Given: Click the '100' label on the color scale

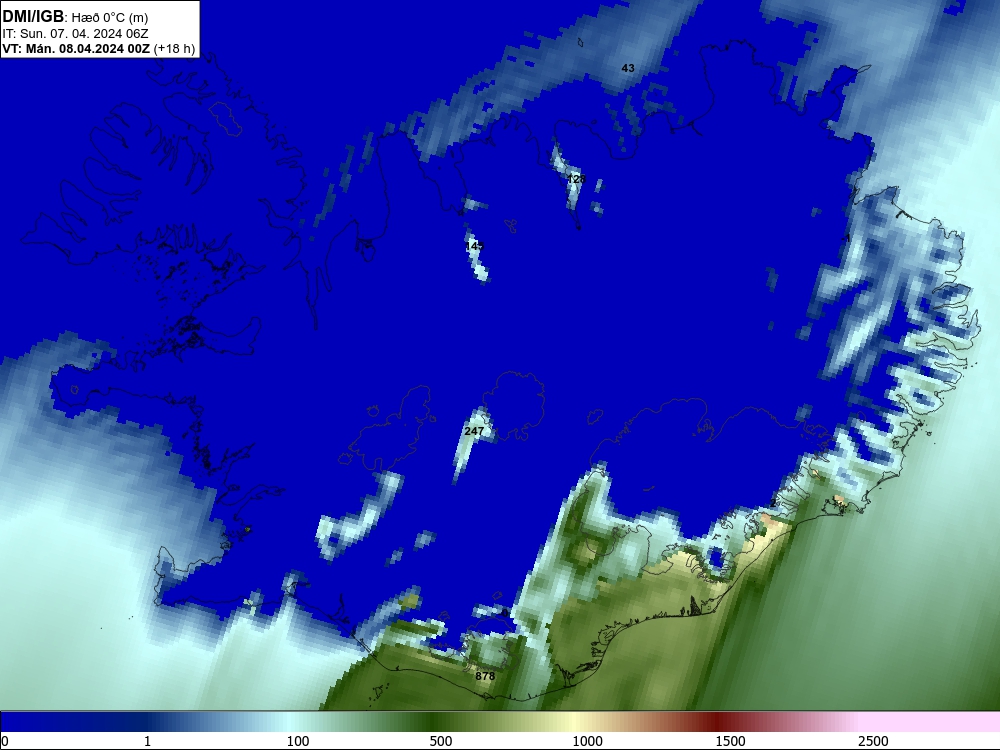Looking at the screenshot, I should (x=298, y=741).
